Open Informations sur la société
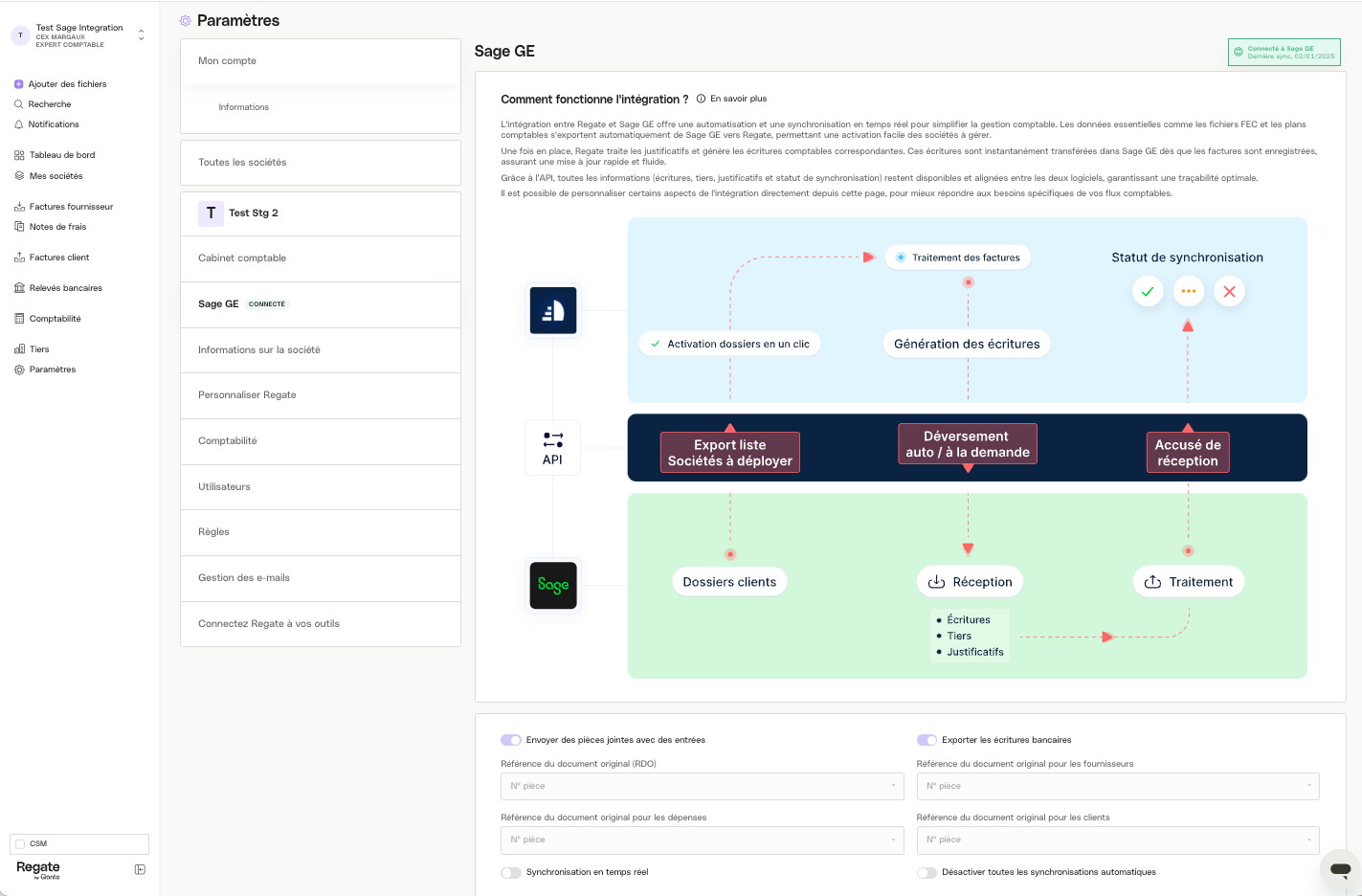Screen dimensions: 1362x896 click(321, 350)
